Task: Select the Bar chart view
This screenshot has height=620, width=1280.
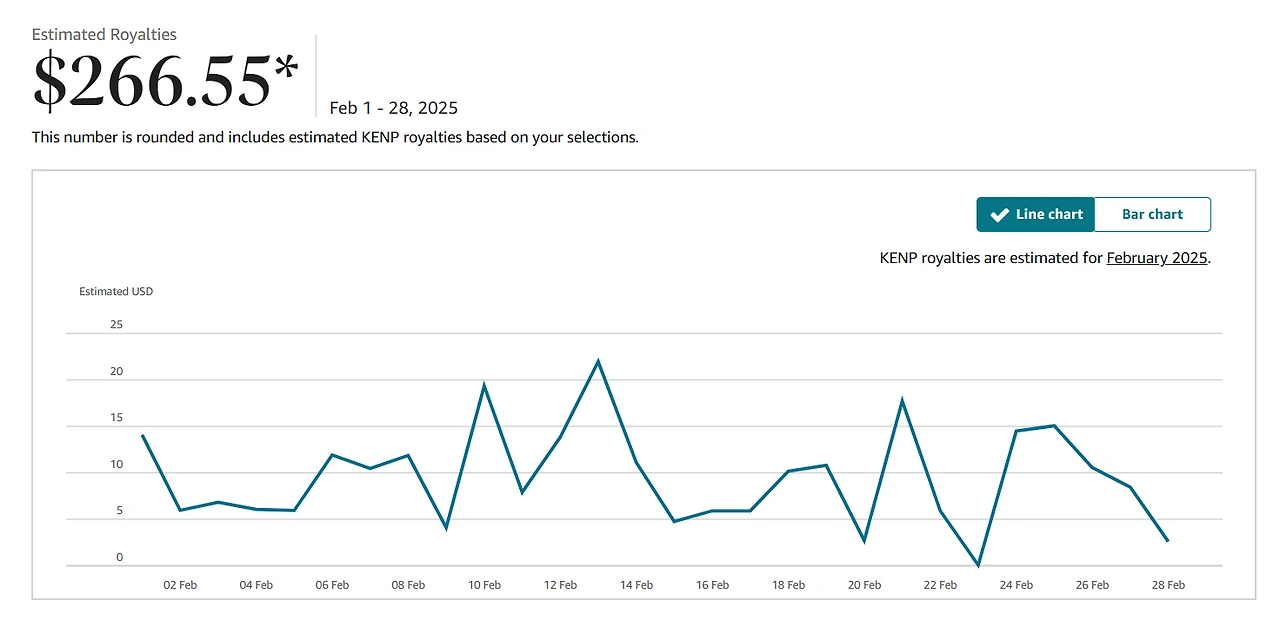Action: point(1152,214)
